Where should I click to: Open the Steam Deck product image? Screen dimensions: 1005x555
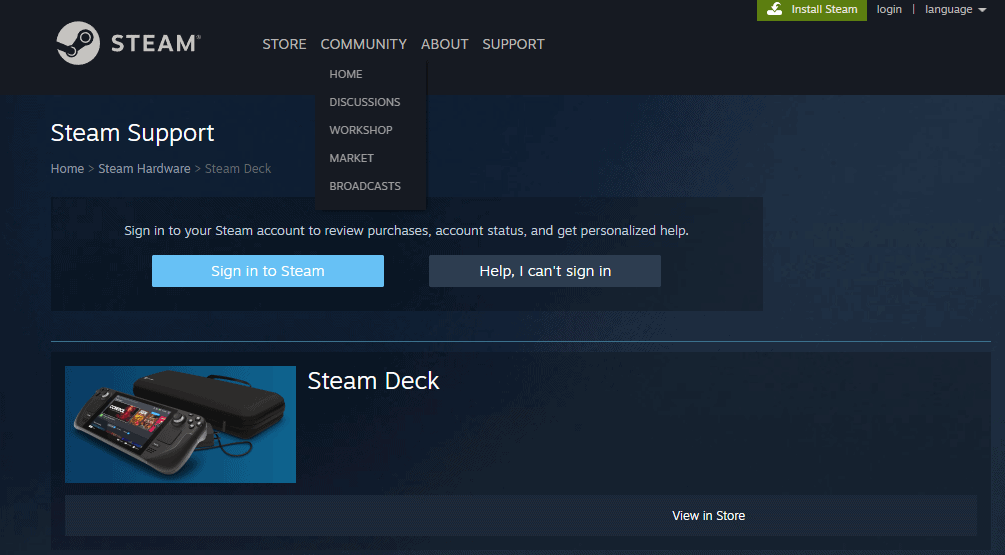(180, 424)
